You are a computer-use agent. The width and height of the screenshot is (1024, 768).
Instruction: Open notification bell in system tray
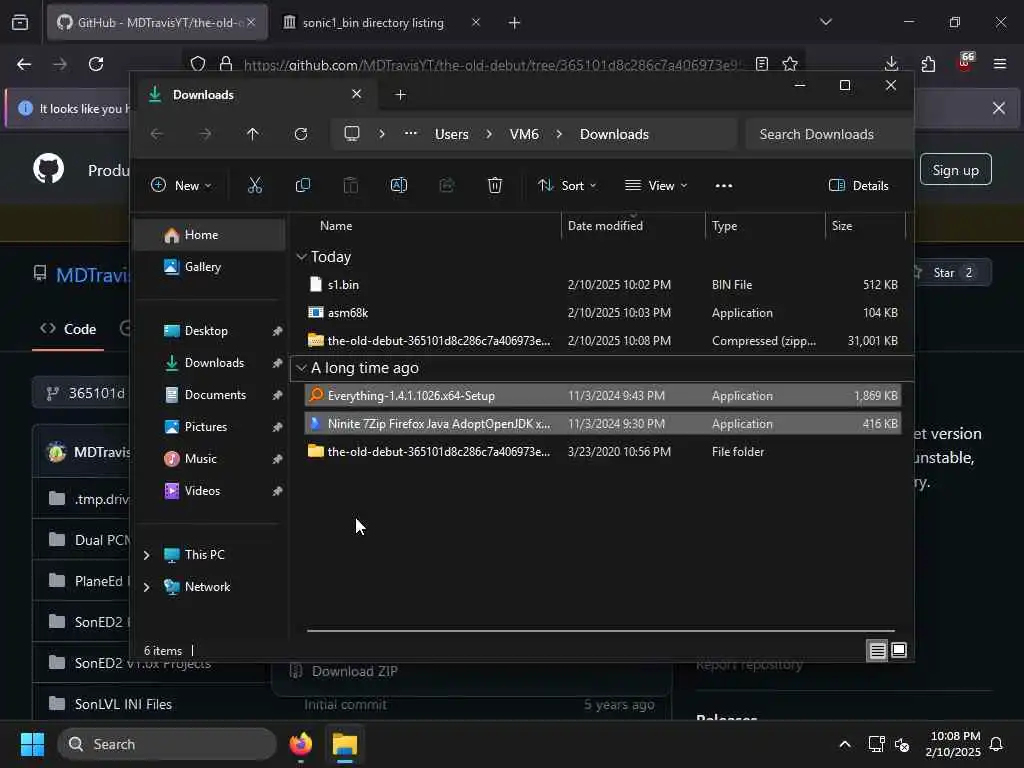coord(996,744)
